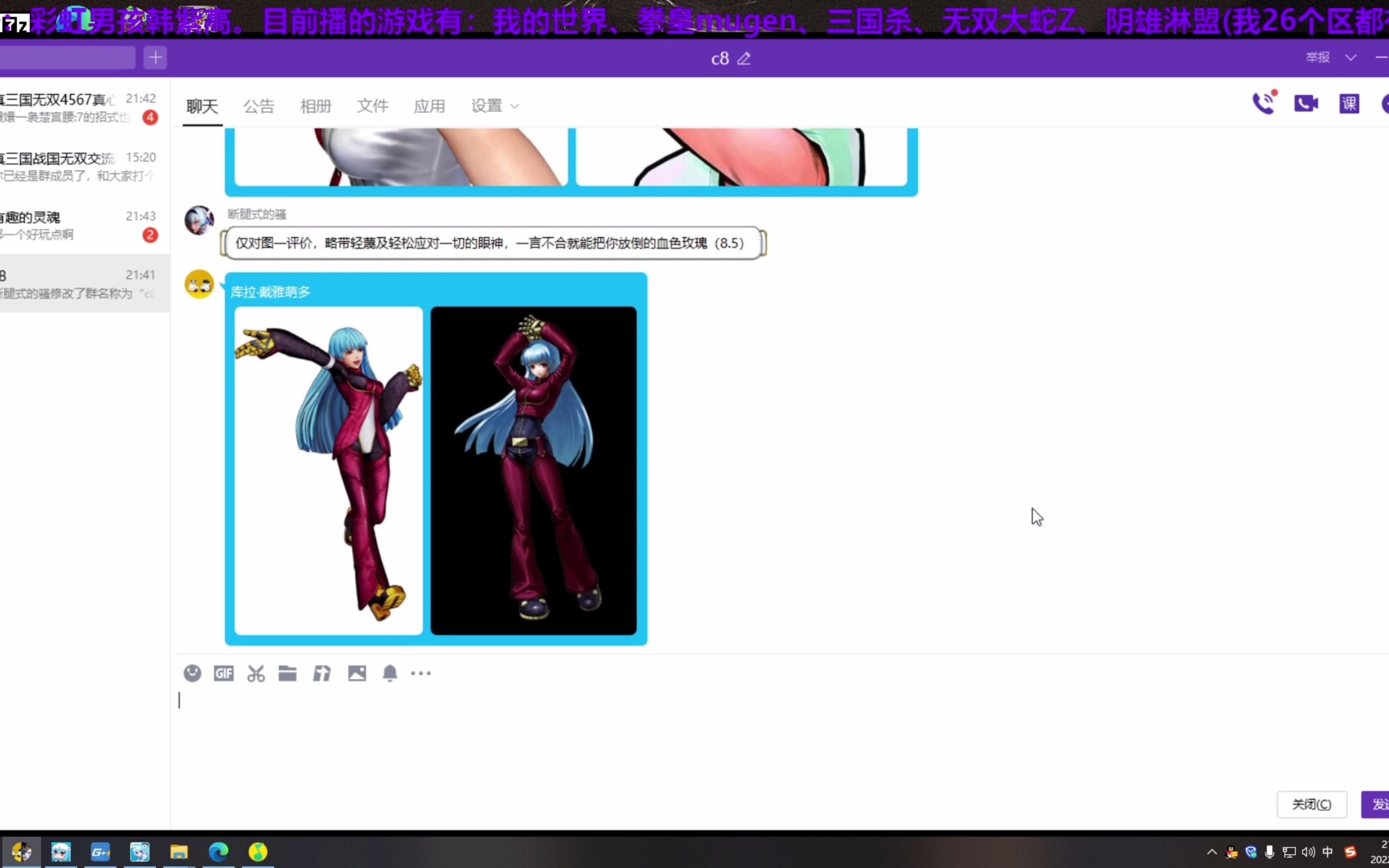Screen dimensions: 1389x868
Task: Switch to the 文件 tab
Action: 373,106
